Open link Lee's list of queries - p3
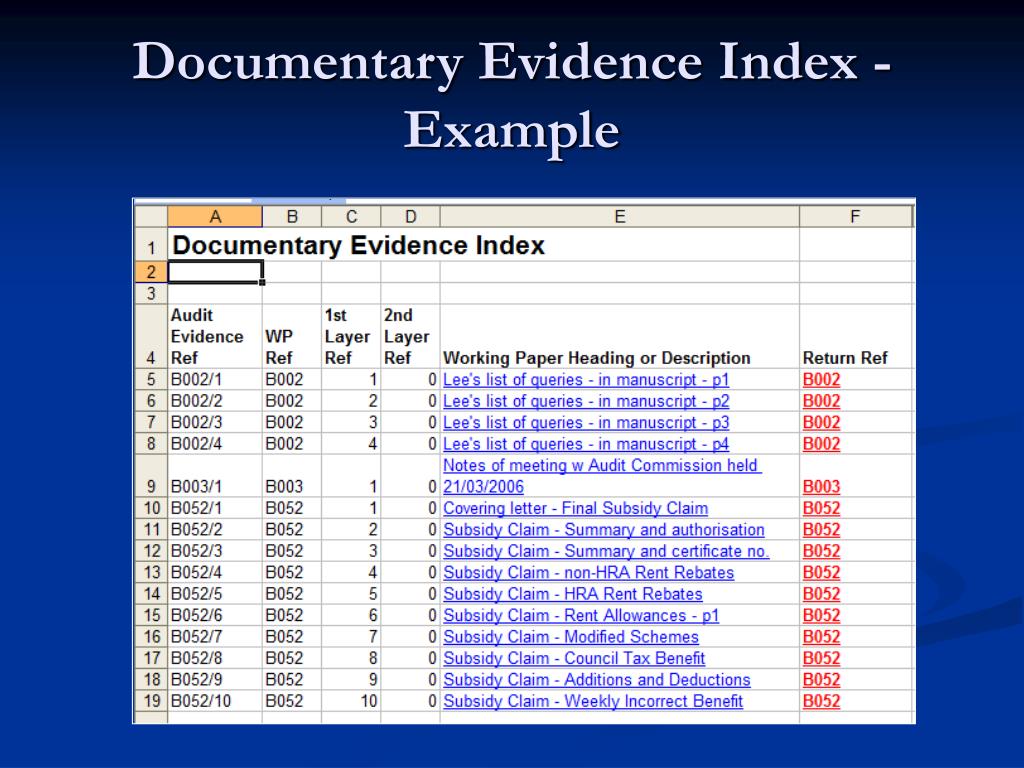The image size is (1024, 768). tap(586, 423)
